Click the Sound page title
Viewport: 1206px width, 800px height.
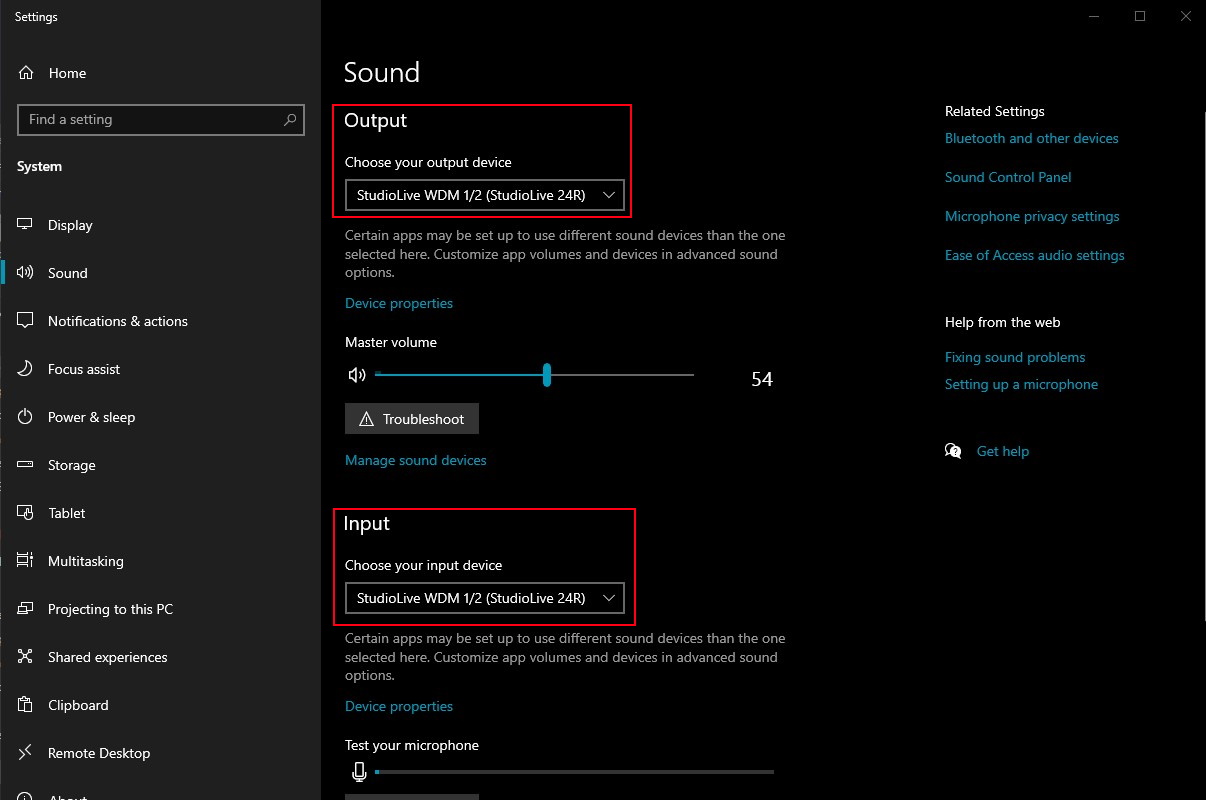pyautogui.click(x=382, y=72)
